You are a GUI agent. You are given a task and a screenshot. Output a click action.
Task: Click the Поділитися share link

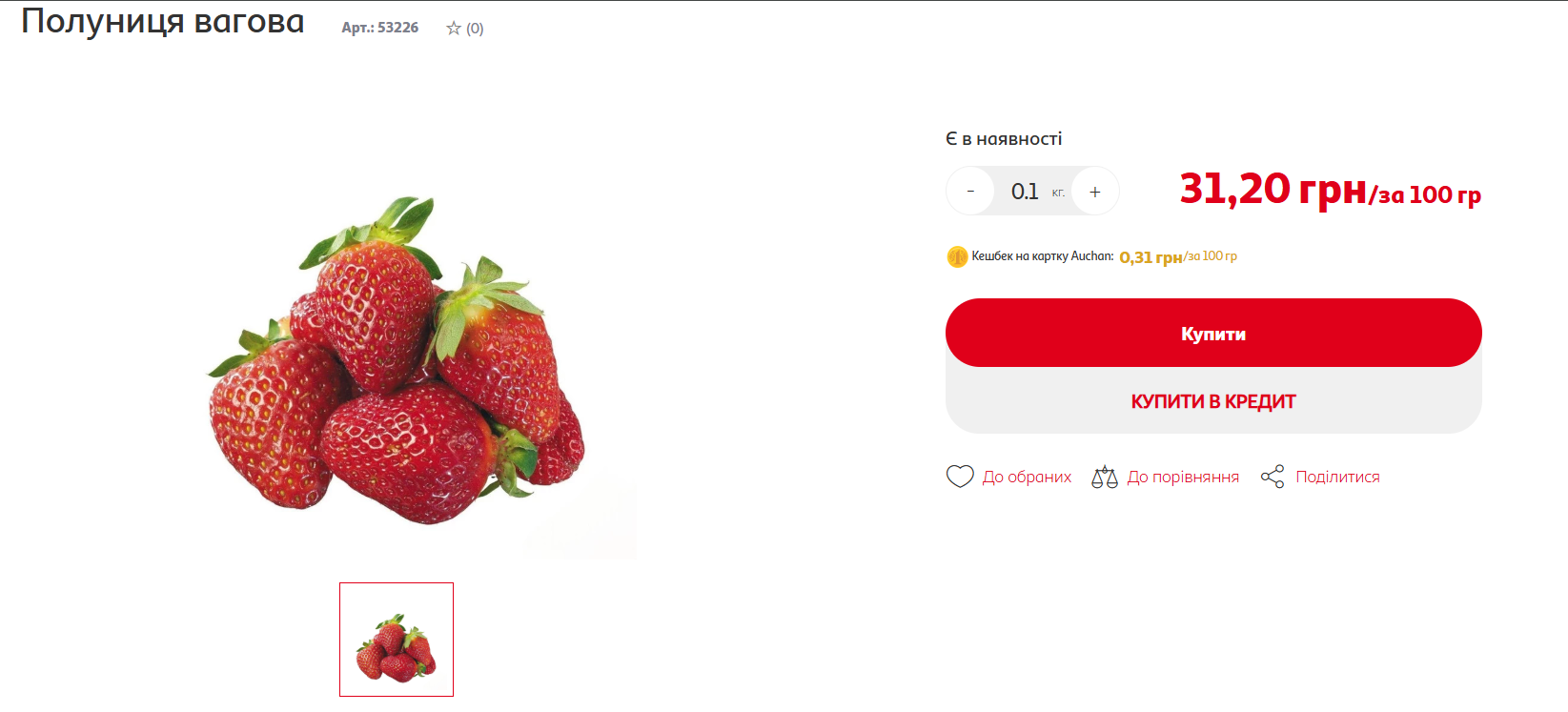click(x=1337, y=477)
